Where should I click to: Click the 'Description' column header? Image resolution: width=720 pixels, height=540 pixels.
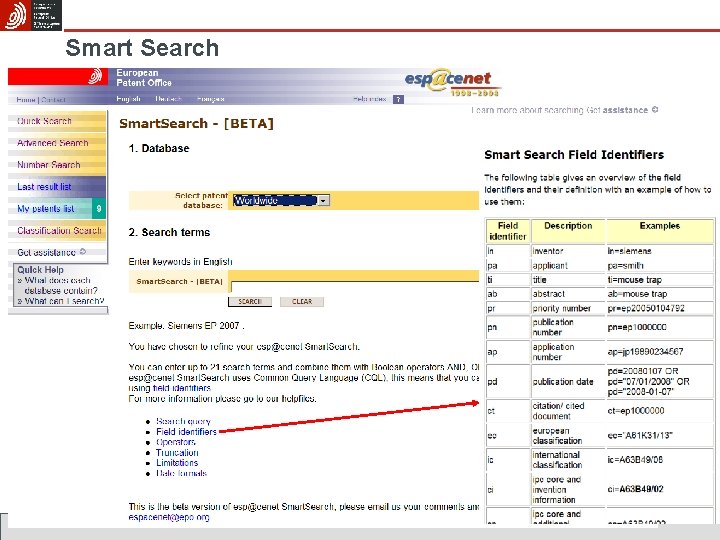(x=568, y=231)
